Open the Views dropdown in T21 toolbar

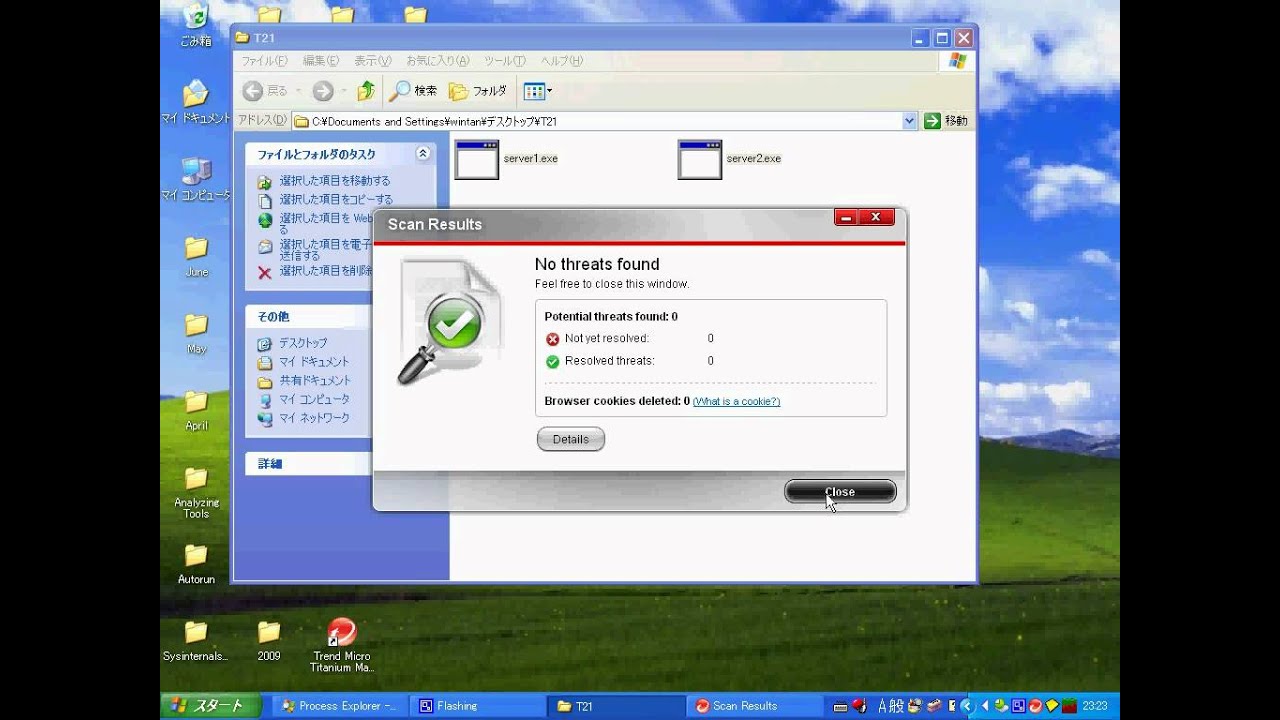point(538,91)
